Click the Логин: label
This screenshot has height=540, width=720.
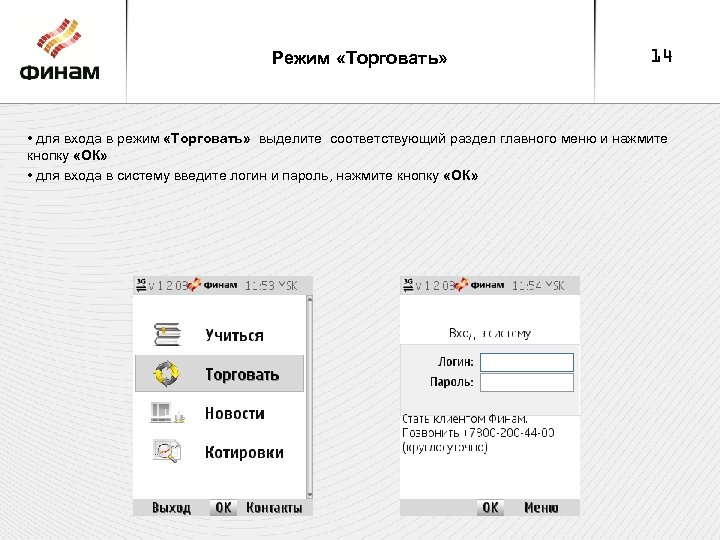[456, 362]
